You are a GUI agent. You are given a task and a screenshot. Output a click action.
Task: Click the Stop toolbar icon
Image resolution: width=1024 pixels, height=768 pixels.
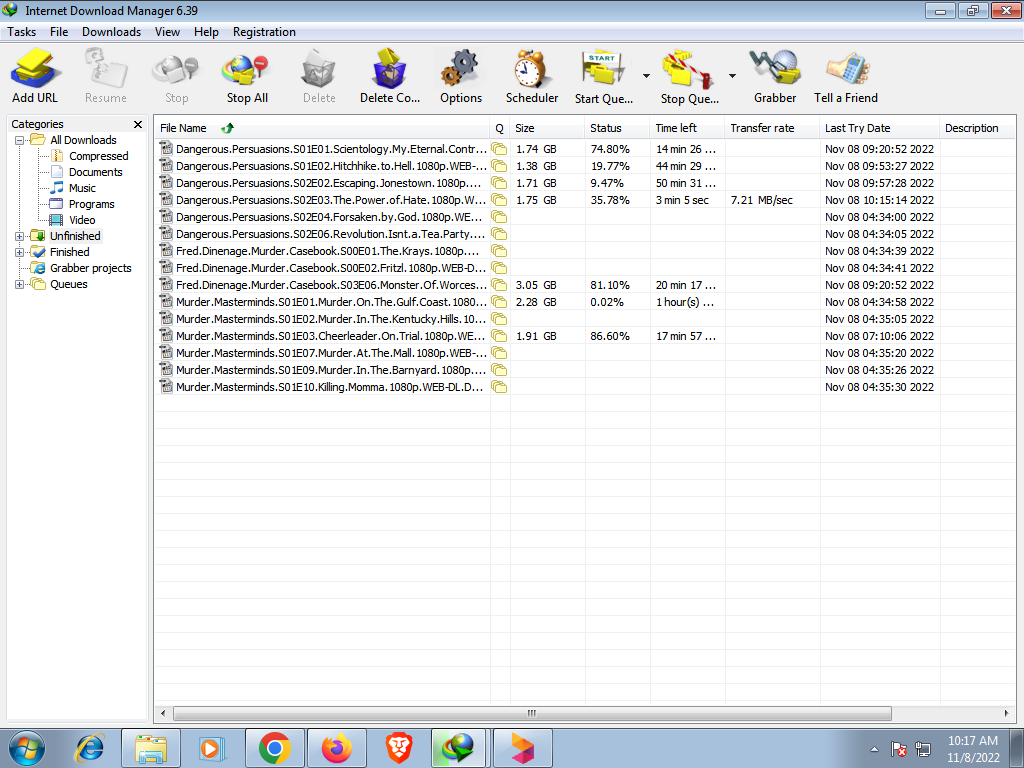[176, 69]
